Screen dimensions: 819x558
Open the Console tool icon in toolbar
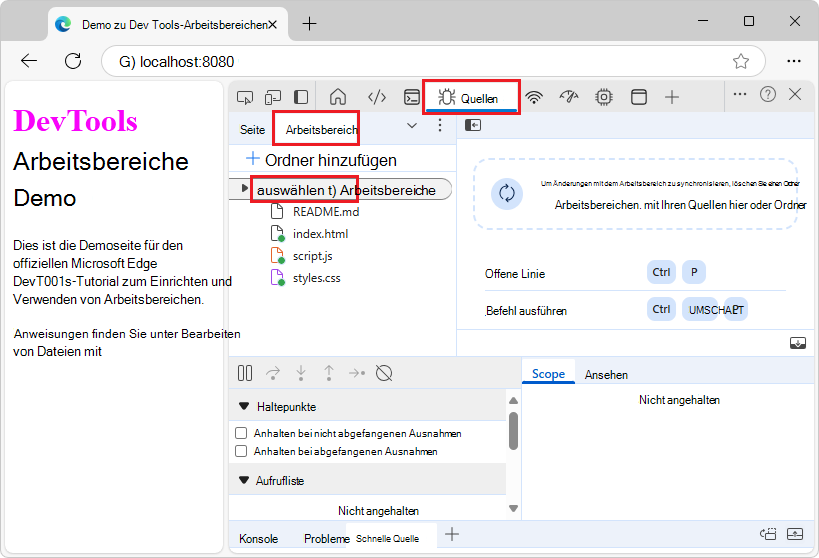click(x=412, y=97)
